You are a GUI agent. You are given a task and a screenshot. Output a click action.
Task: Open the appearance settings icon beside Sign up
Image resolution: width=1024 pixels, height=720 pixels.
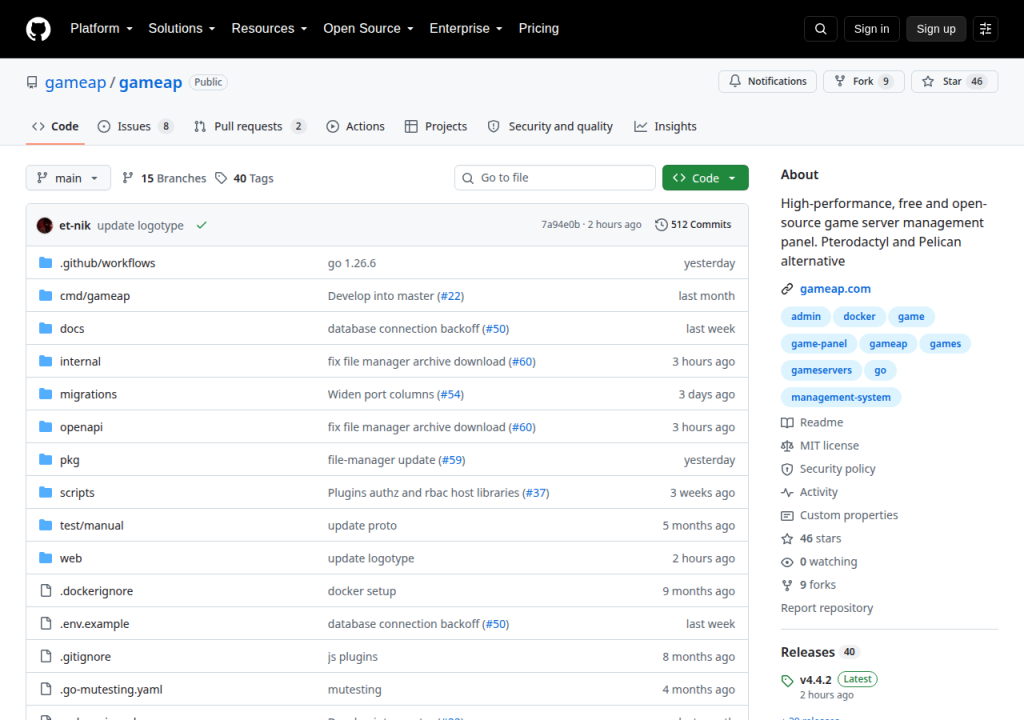click(985, 29)
